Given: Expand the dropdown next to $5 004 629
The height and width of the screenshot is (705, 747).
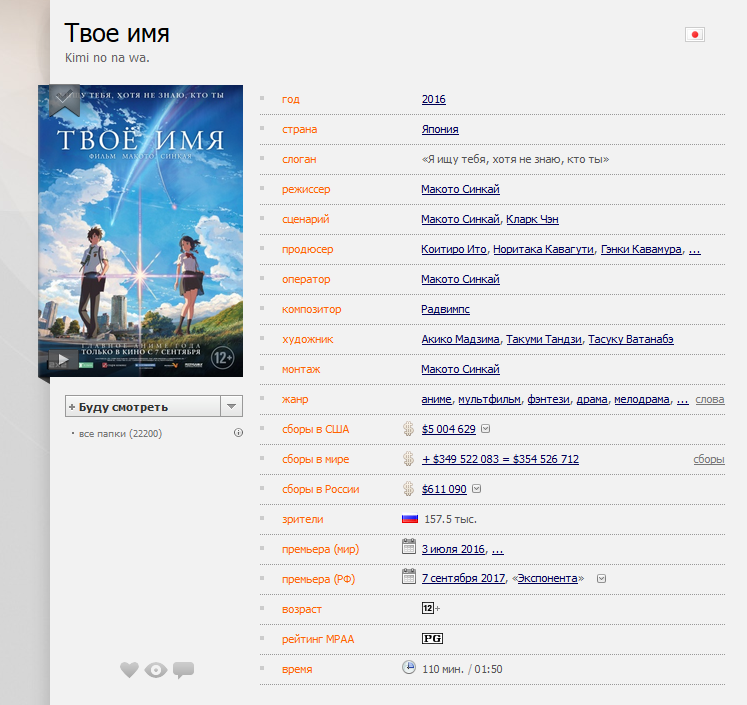Looking at the screenshot, I should coord(485,429).
